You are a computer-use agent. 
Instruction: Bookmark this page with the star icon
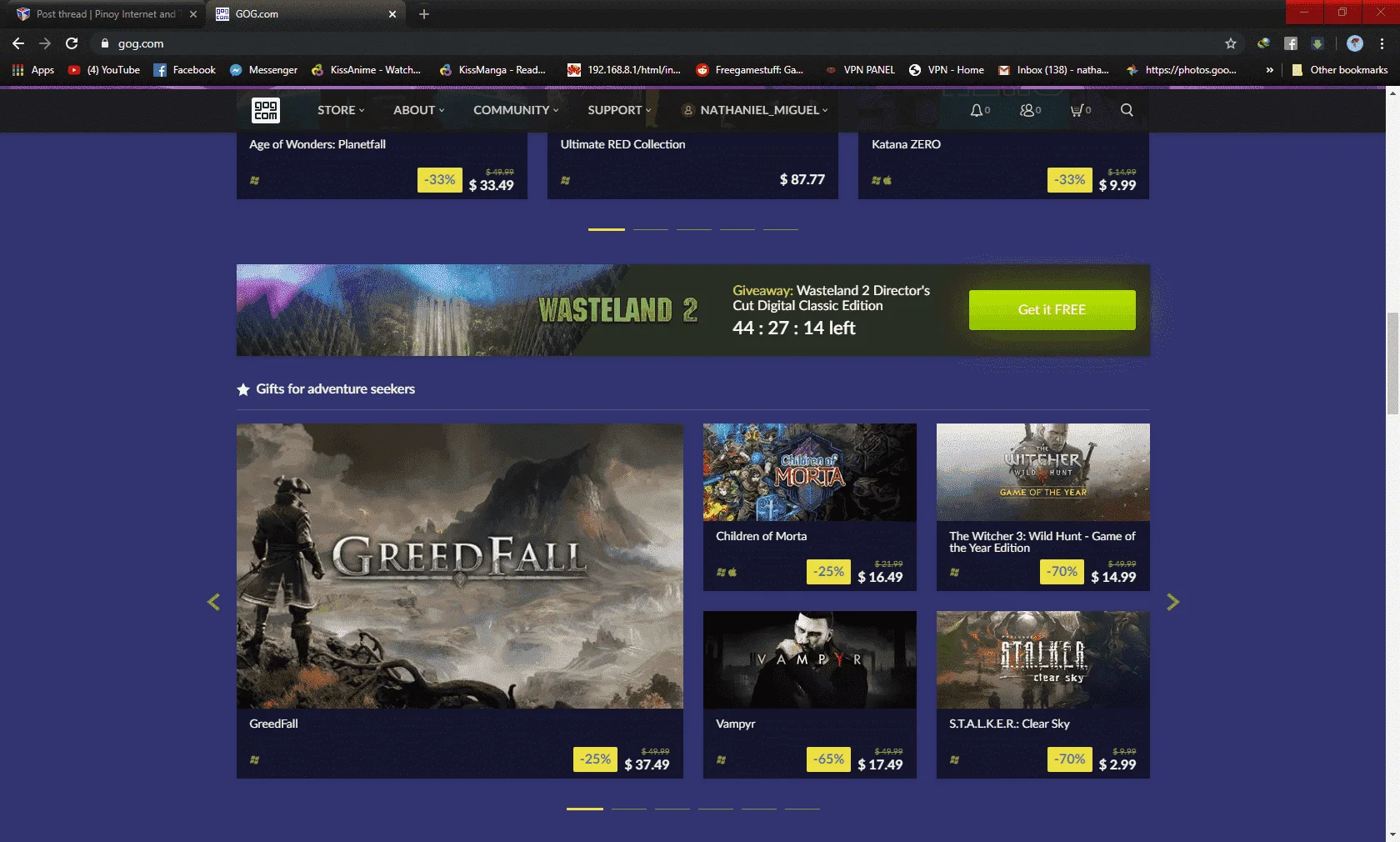pos(1231,43)
